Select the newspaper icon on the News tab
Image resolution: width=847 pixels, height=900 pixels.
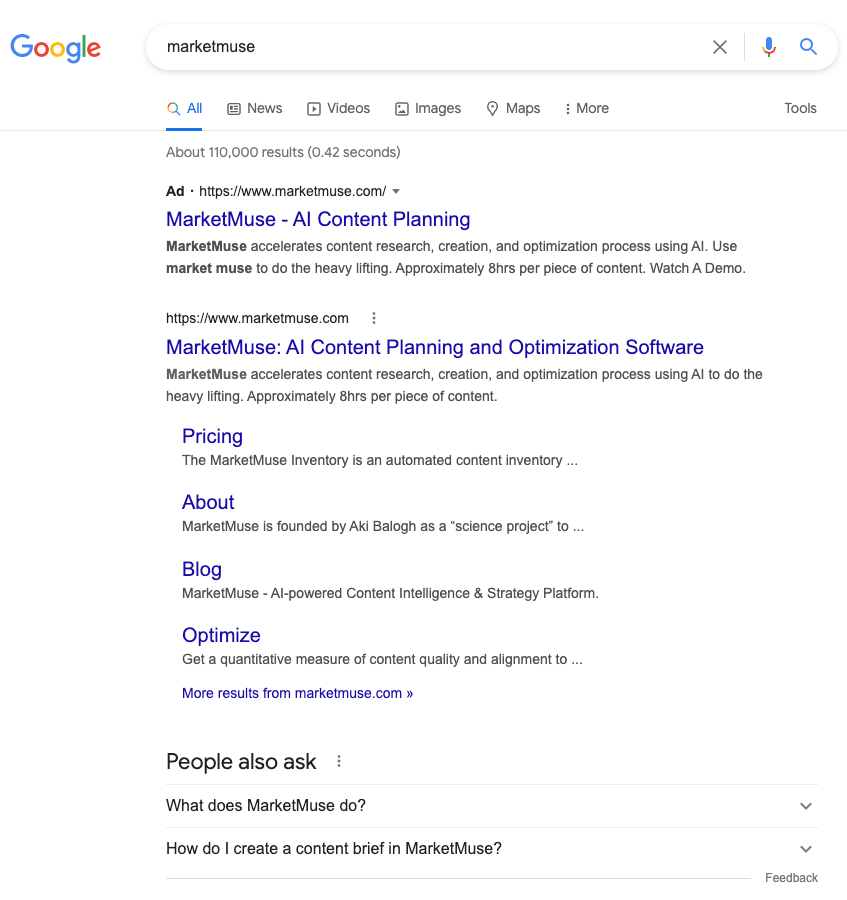tap(232, 108)
